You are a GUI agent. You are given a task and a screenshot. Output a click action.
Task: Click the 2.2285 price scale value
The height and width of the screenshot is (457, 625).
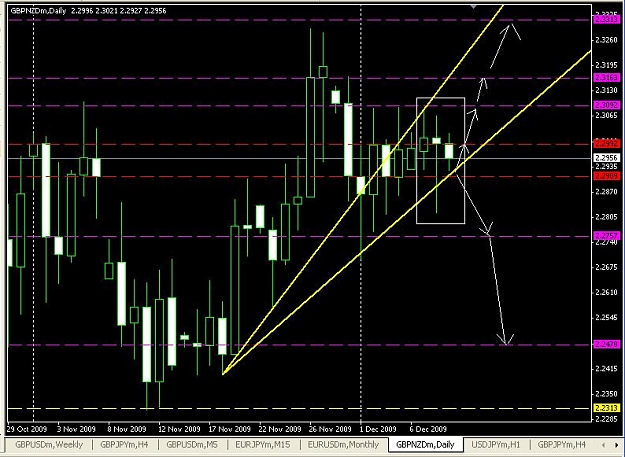point(606,419)
